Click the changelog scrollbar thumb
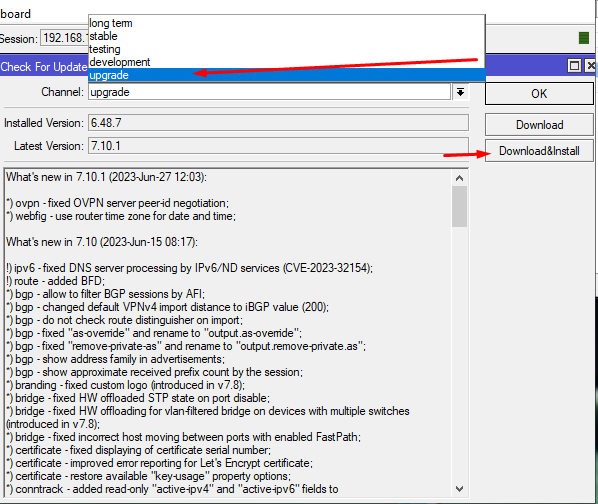 [x=460, y=207]
